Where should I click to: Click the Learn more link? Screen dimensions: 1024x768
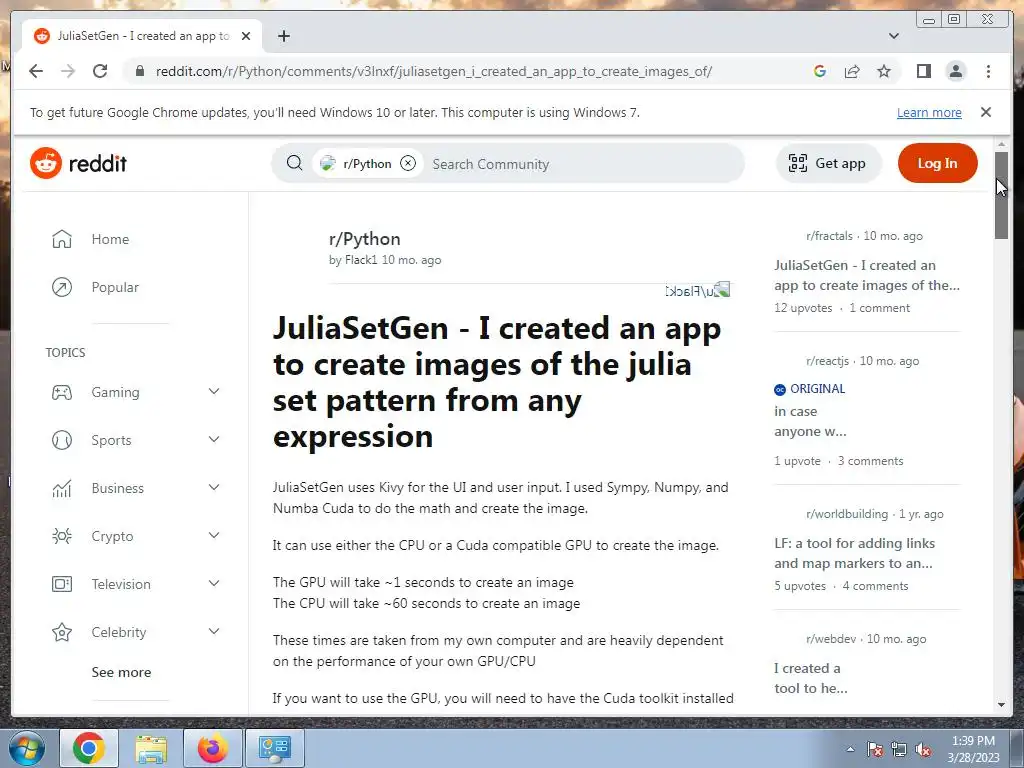click(929, 112)
